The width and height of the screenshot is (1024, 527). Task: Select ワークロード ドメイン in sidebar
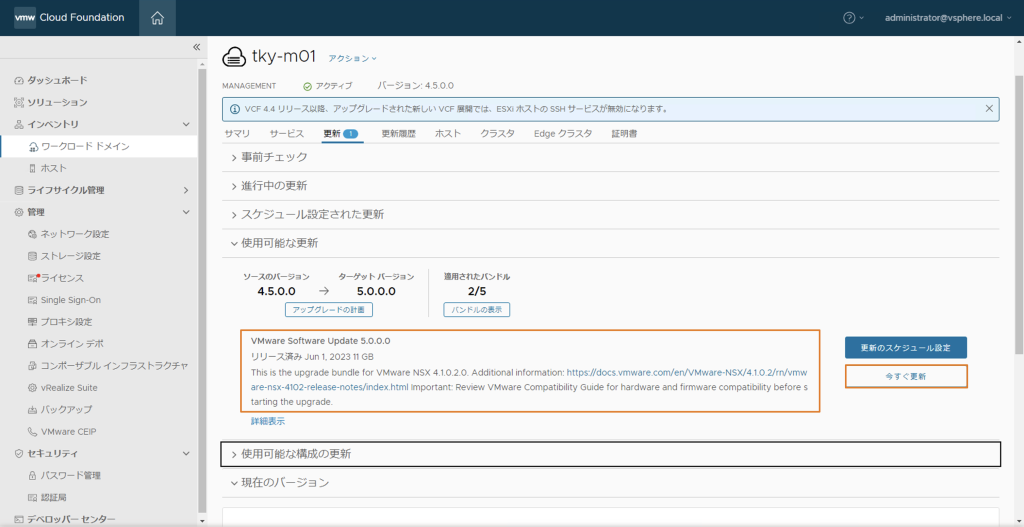click(85, 146)
